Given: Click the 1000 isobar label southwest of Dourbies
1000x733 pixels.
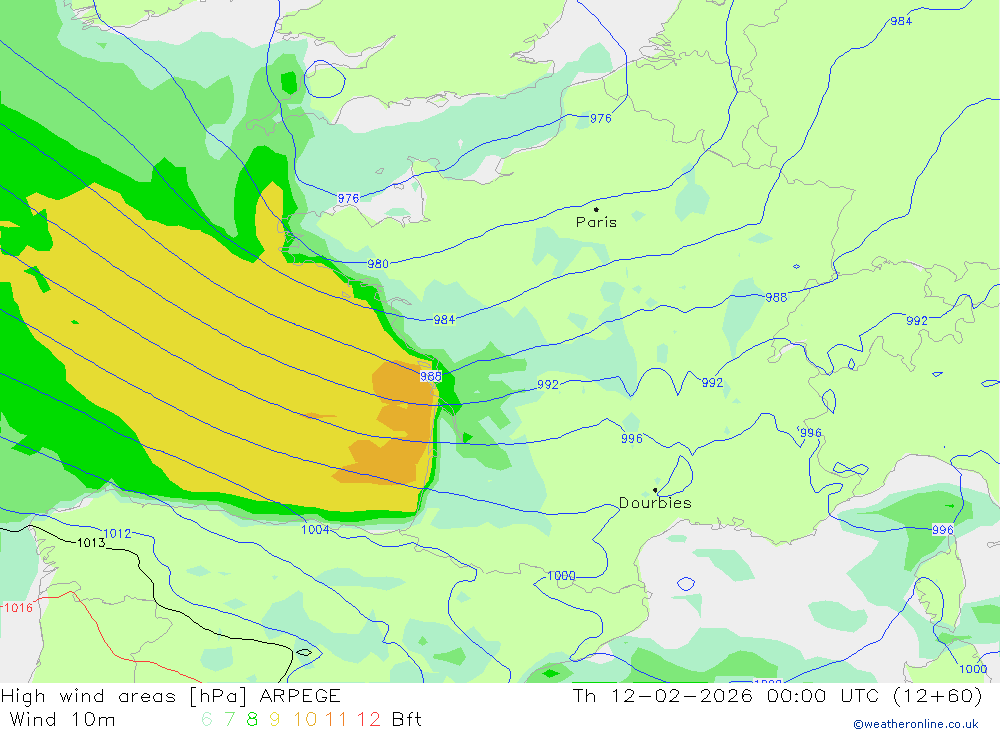Looking at the screenshot, I should point(561,576).
